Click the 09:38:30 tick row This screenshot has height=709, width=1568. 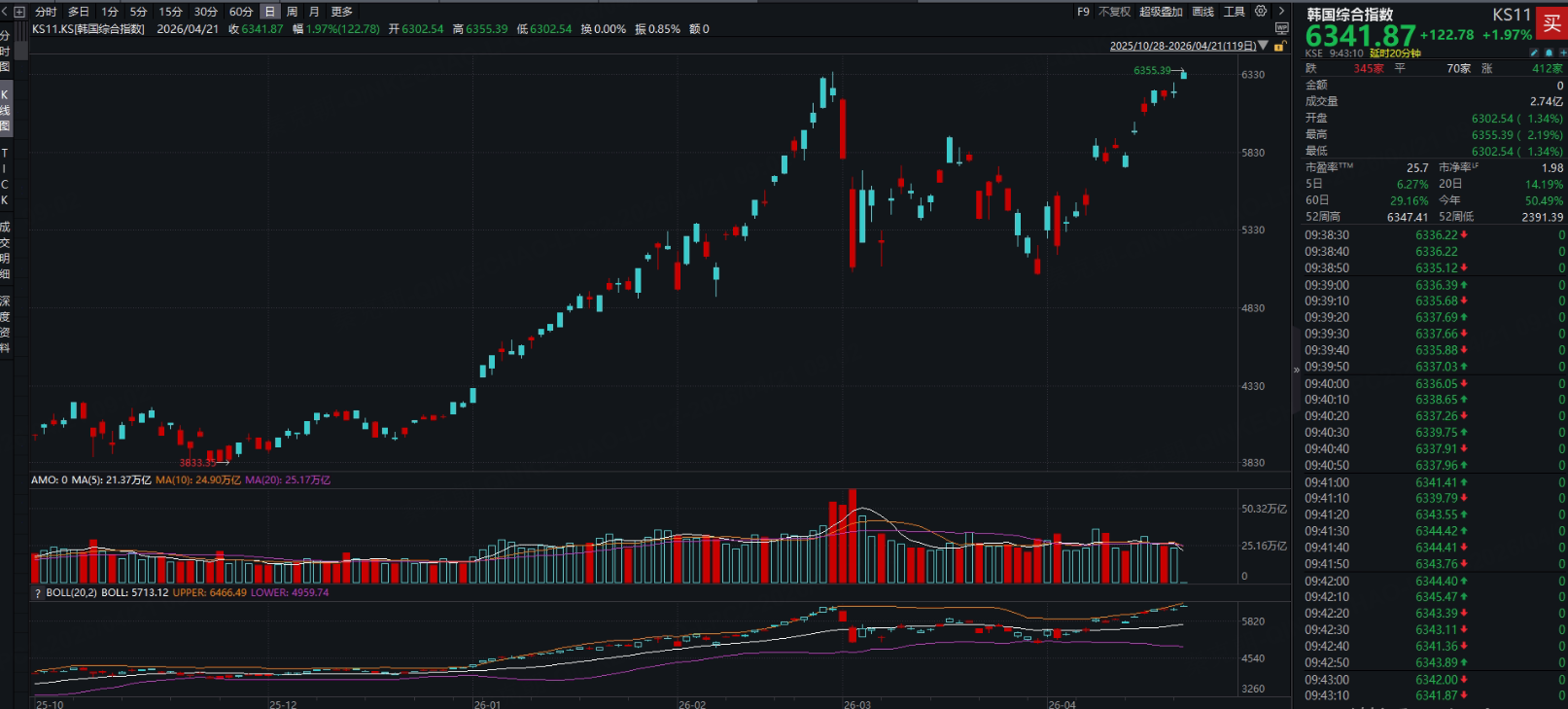coord(1434,235)
